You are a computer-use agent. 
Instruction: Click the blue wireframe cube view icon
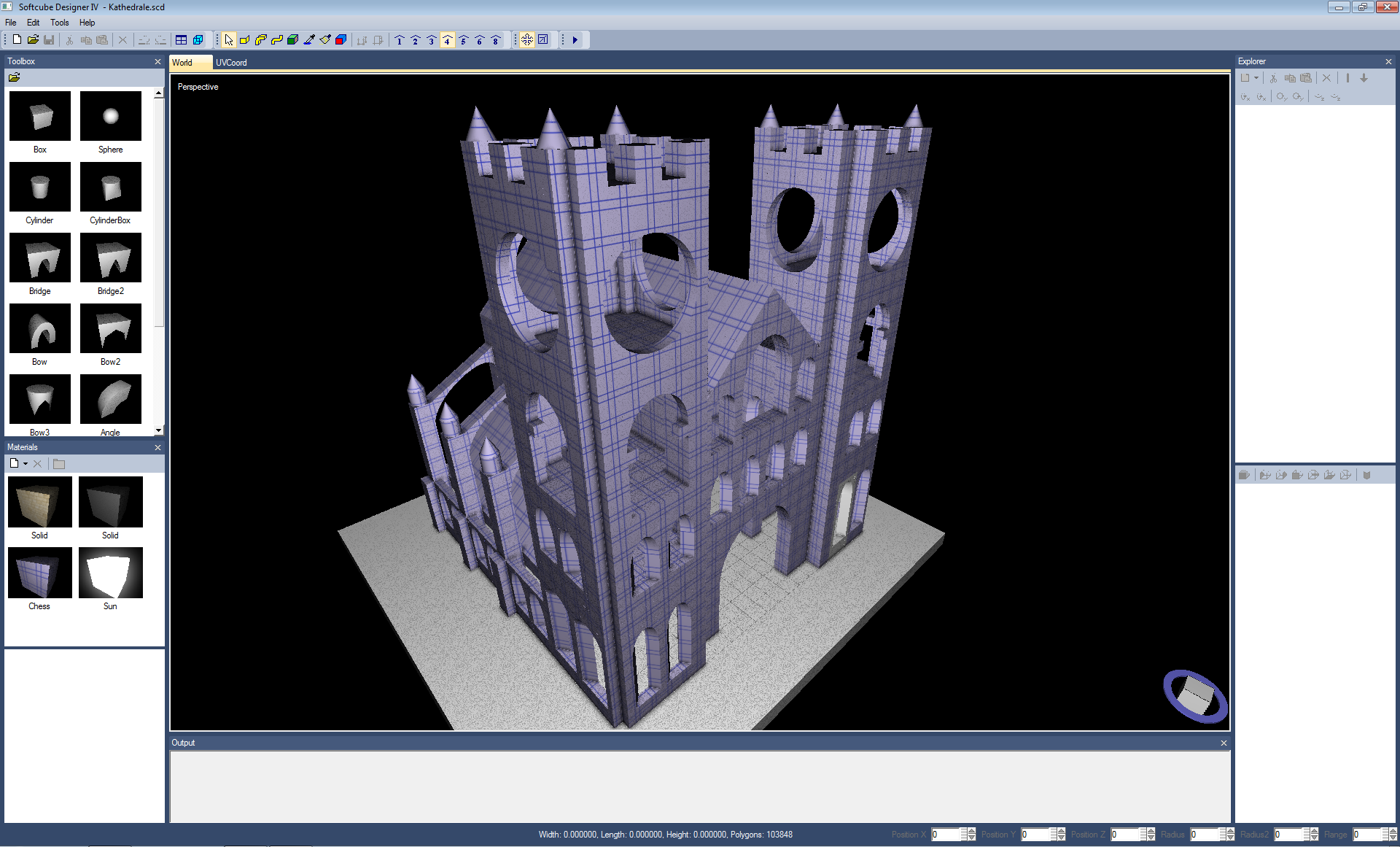pyautogui.click(x=198, y=40)
